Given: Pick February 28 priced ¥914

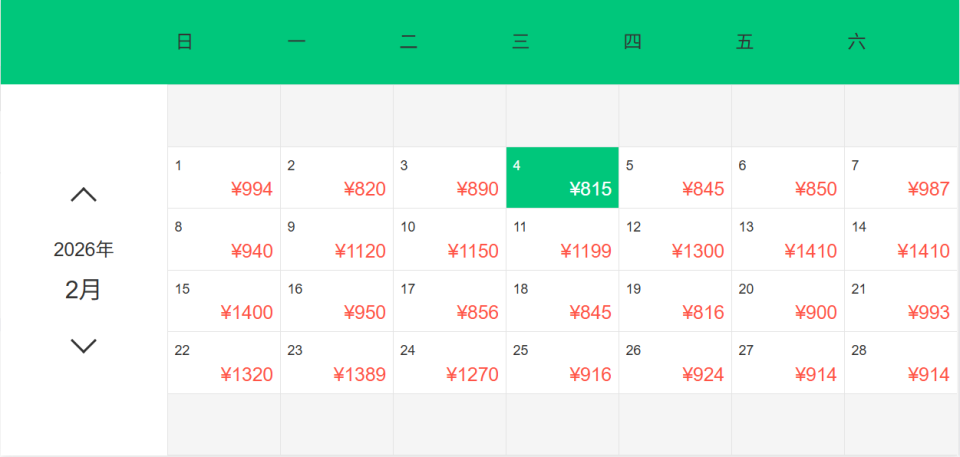Looking at the screenshot, I should (x=901, y=363).
